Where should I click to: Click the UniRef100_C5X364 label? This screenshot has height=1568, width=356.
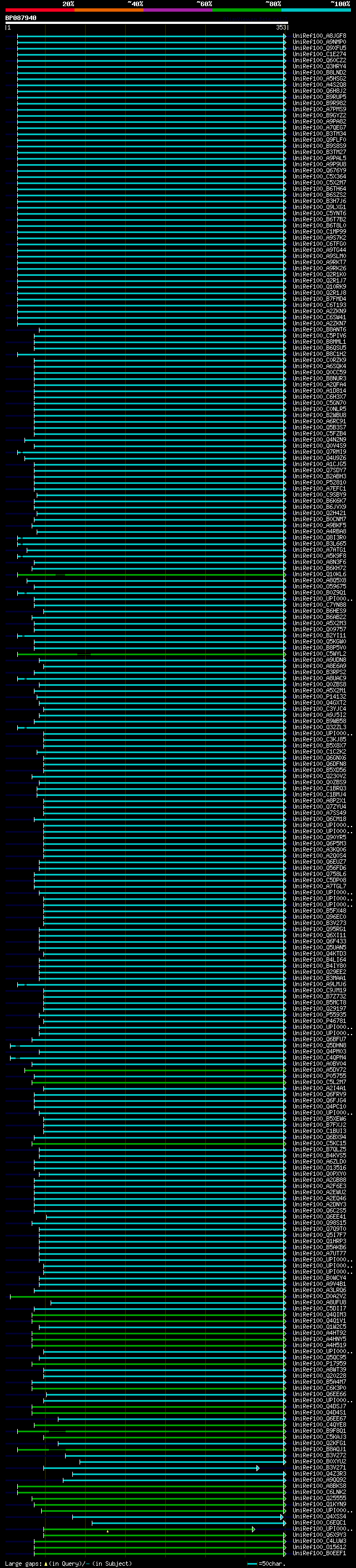click(319, 176)
